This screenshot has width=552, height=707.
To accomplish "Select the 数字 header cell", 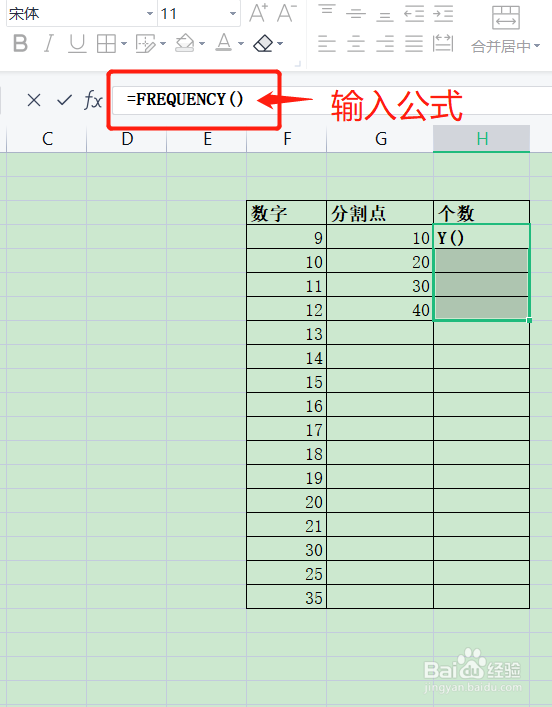I will 286,212.
